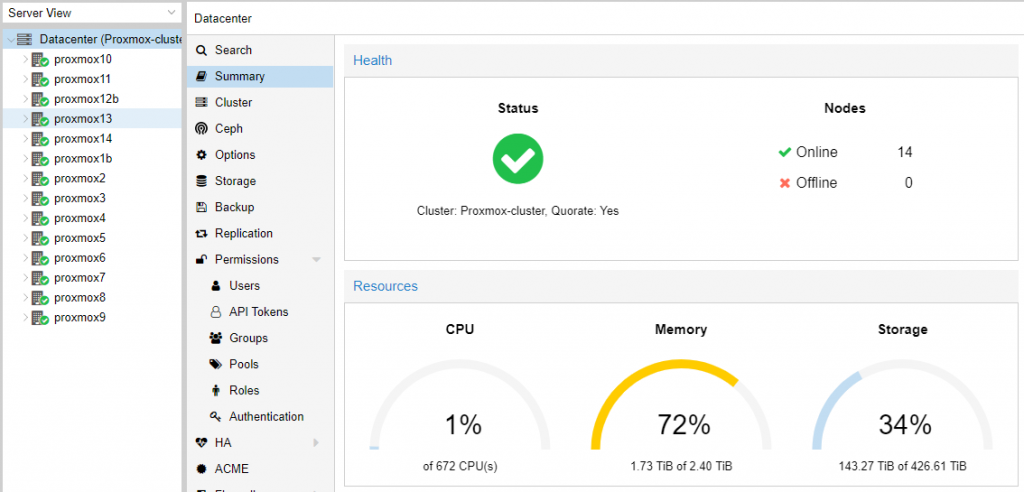Expand the proxmox4 tree node
The height and width of the screenshot is (492, 1024).
[25, 219]
